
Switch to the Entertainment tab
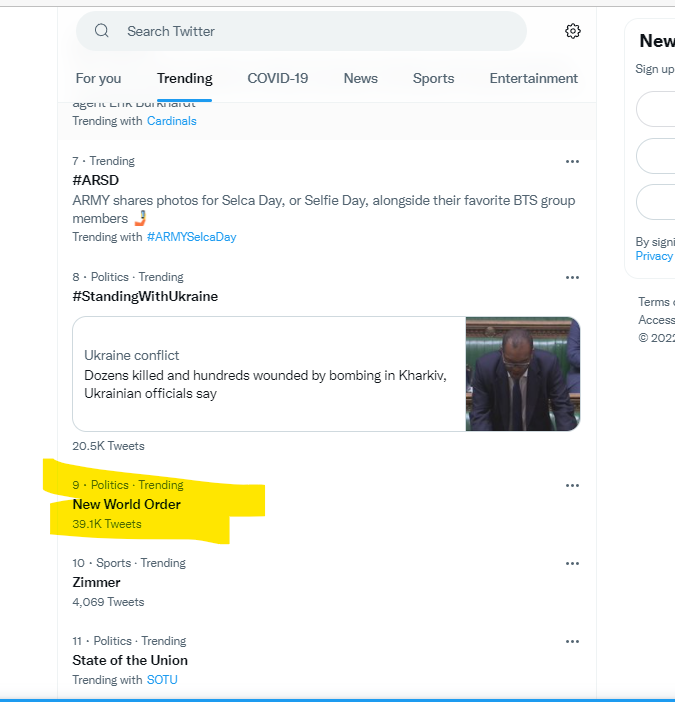tap(534, 78)
